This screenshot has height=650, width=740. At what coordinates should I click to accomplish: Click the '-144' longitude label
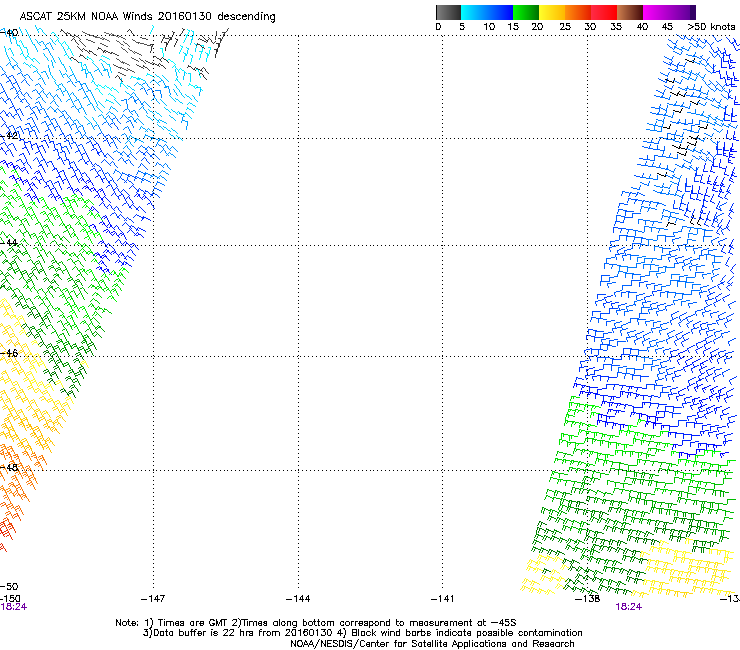298,599
